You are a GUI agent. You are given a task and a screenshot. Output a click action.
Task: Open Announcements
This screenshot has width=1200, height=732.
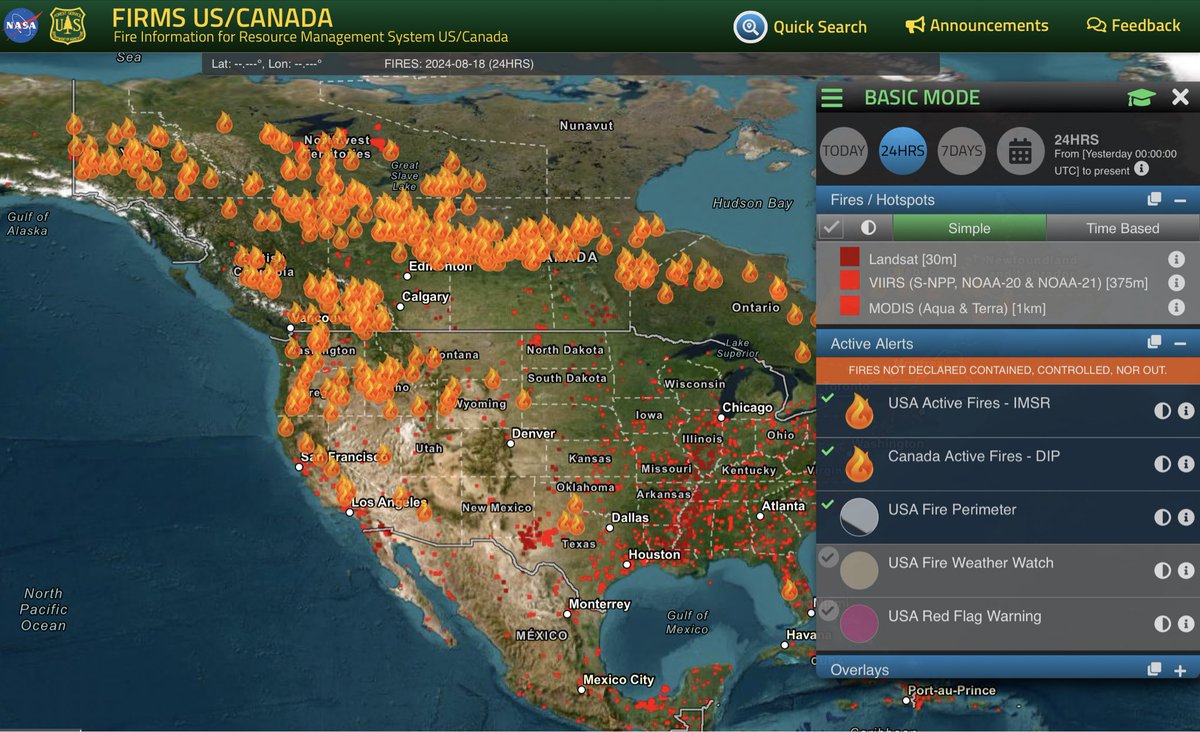click(977, 26)
